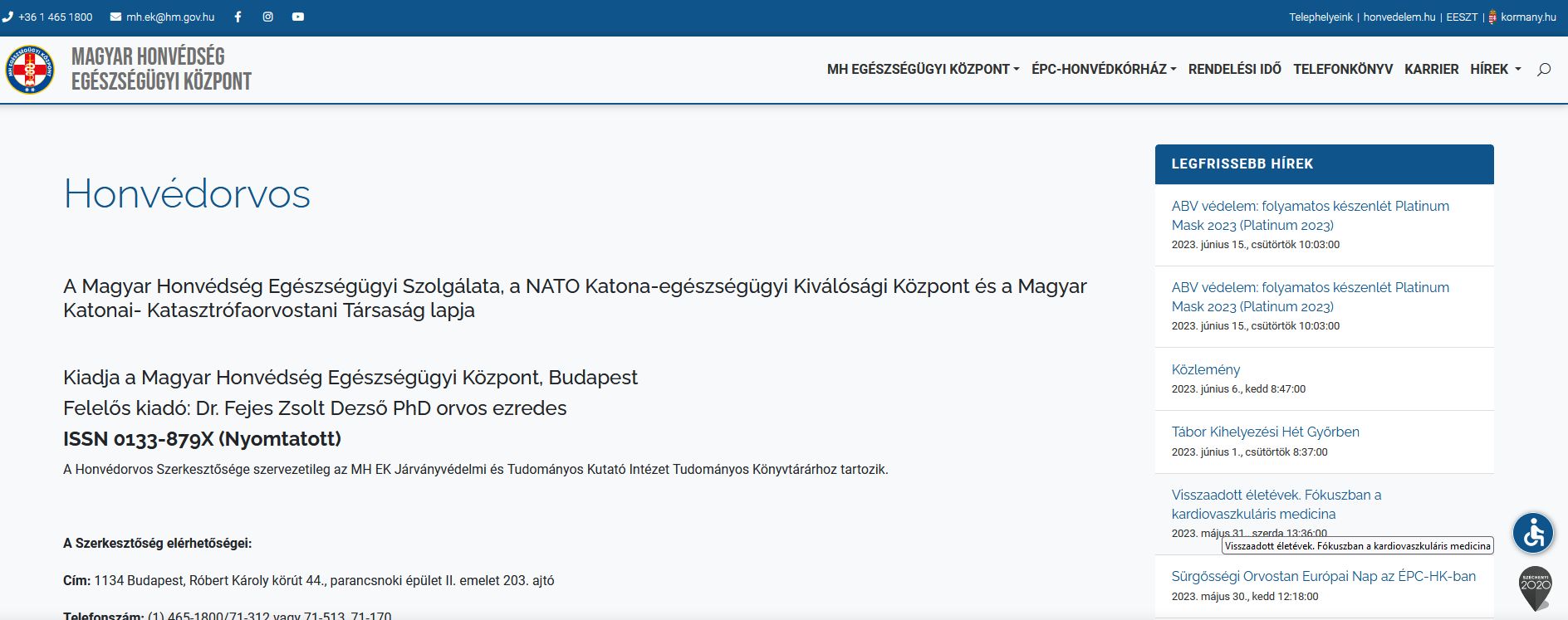Click the date 2023. június 6., kedd 8:47:00

[x=1238, y=389]
